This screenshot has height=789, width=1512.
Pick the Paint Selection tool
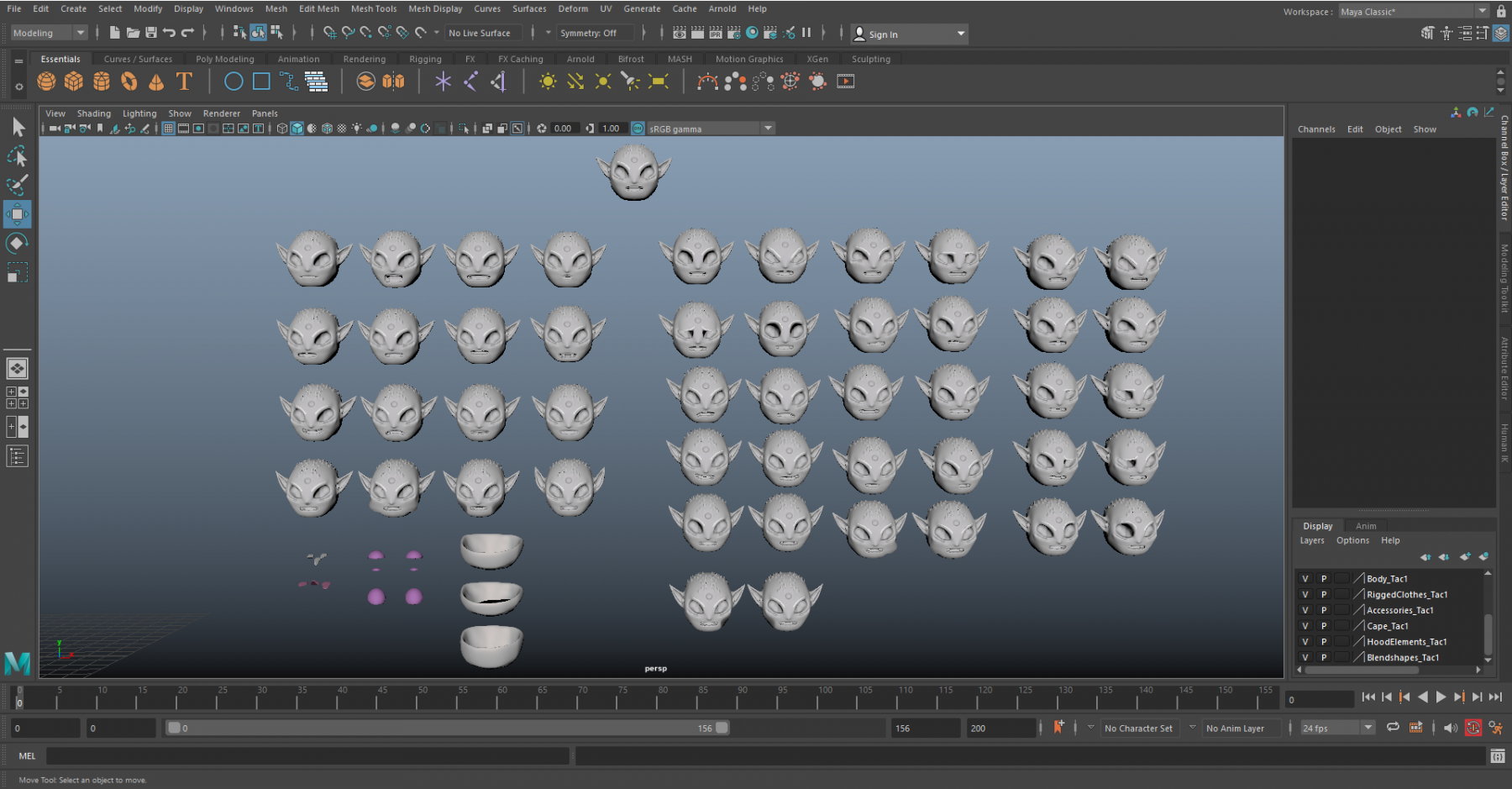click(x=17, y=185)
